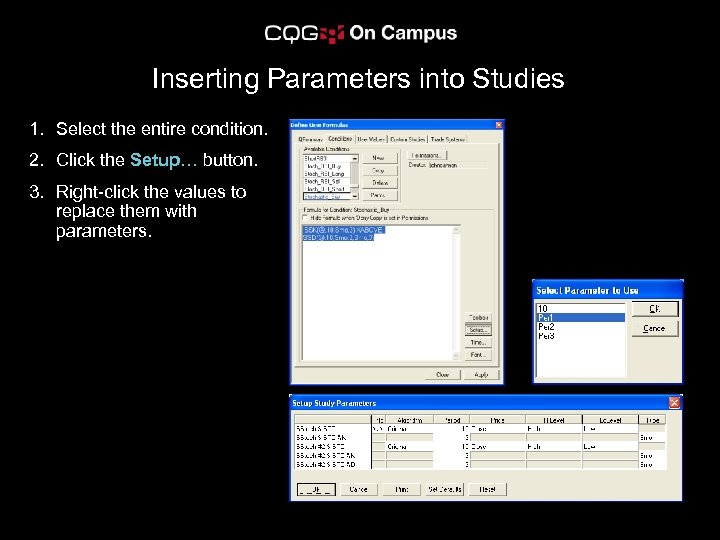Close the Setup Study Parameters window
The width and height of the screenshot is (720, 540).
674,403
